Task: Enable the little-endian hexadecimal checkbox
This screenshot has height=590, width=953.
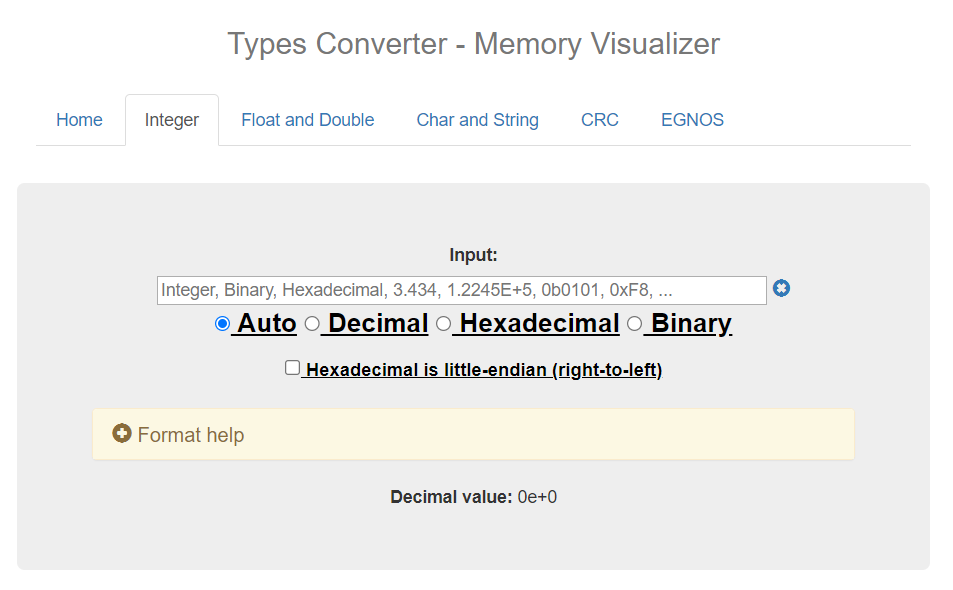Action: (x=292, y=368)
